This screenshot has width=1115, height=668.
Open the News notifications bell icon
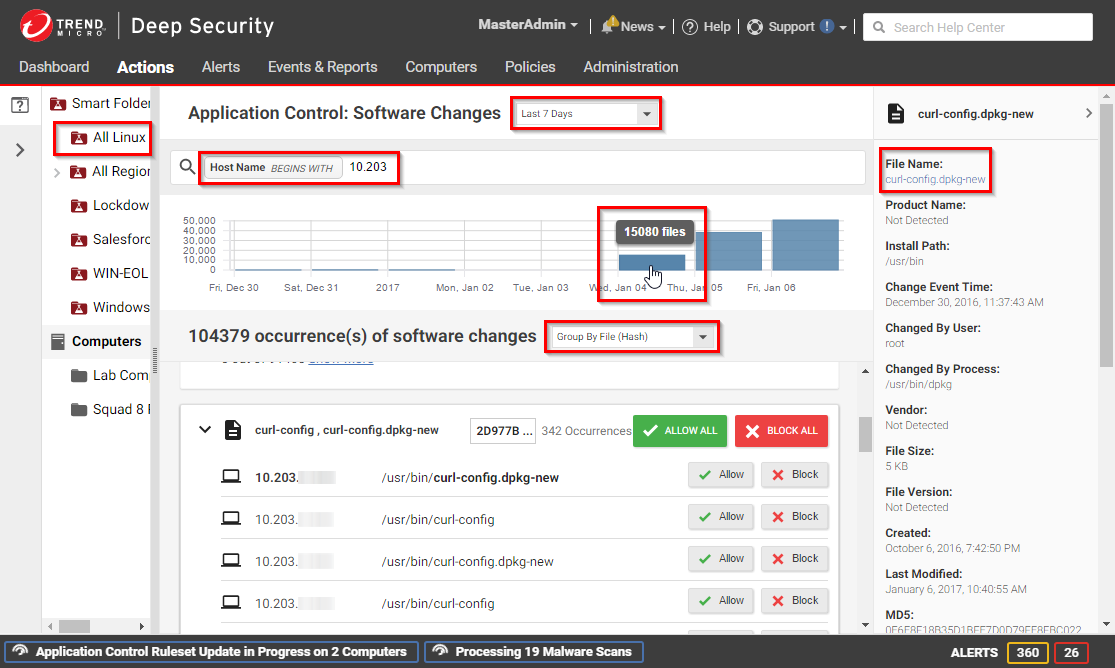(x=609, y=26)
